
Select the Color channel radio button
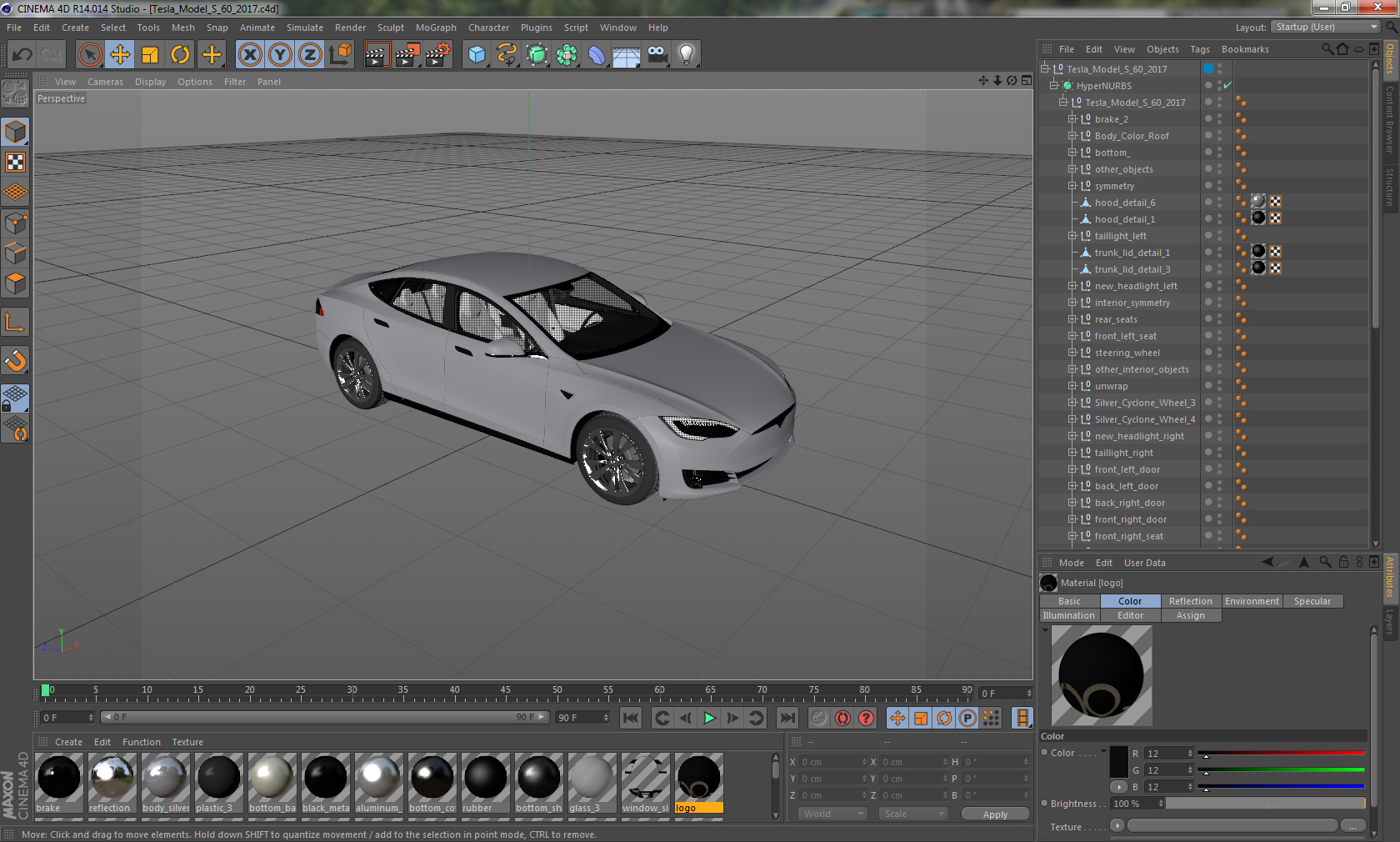point(1044,753)
